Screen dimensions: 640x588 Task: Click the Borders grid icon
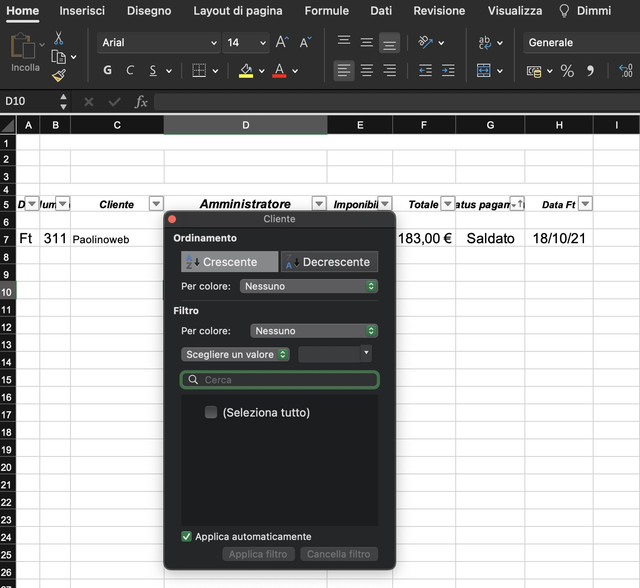199,70
